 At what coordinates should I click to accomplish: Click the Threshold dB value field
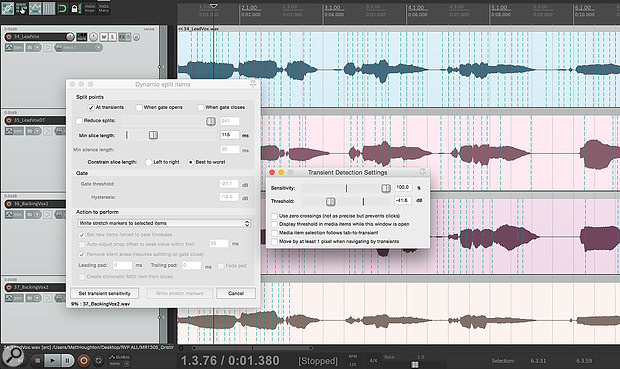tap(403, 201)
